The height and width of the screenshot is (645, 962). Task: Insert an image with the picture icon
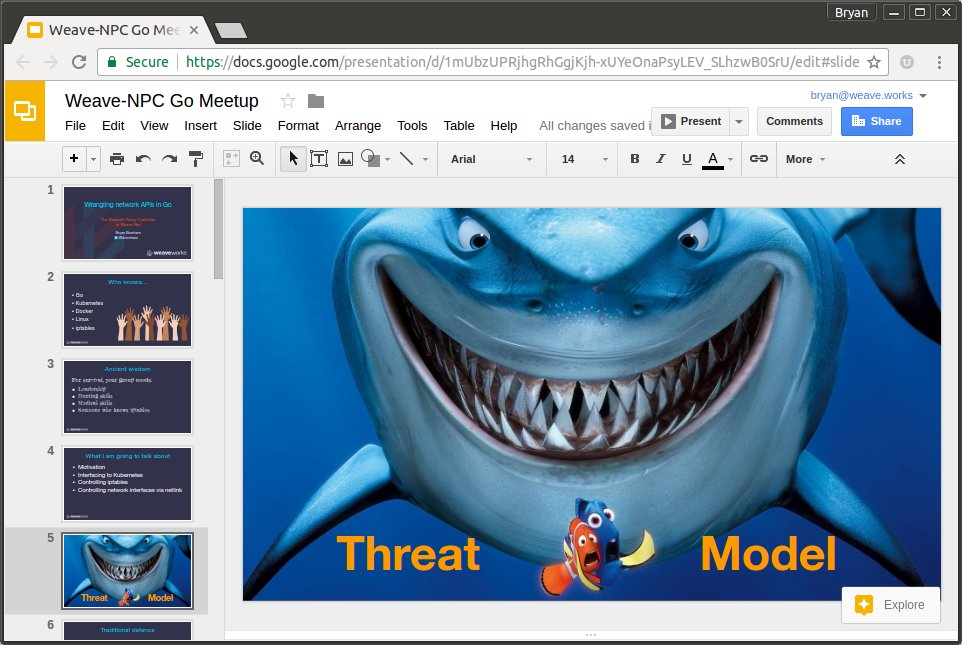pos(345,159)
